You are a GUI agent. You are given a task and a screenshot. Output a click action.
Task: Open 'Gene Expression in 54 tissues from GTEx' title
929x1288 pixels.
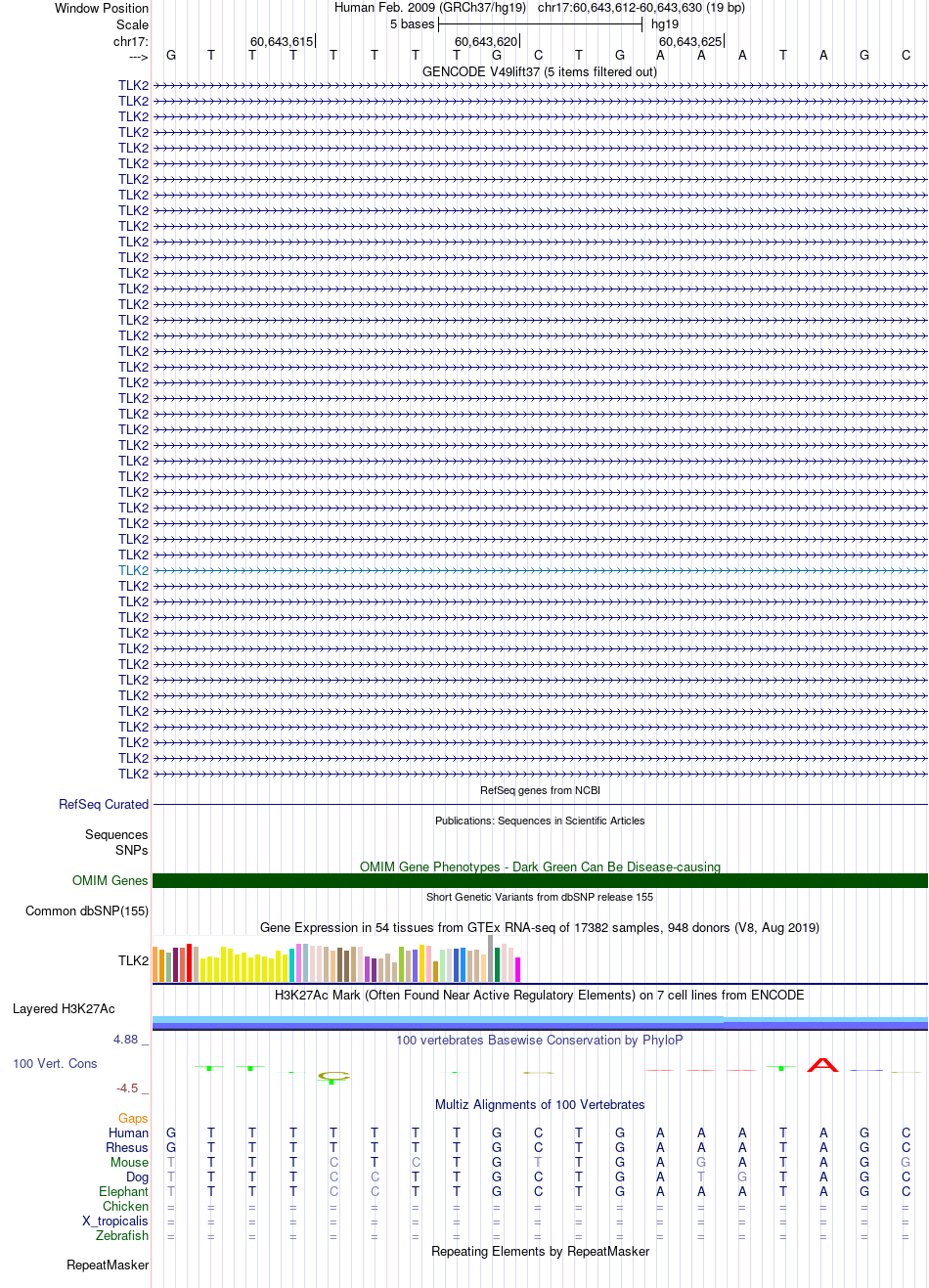click(540, 927)
